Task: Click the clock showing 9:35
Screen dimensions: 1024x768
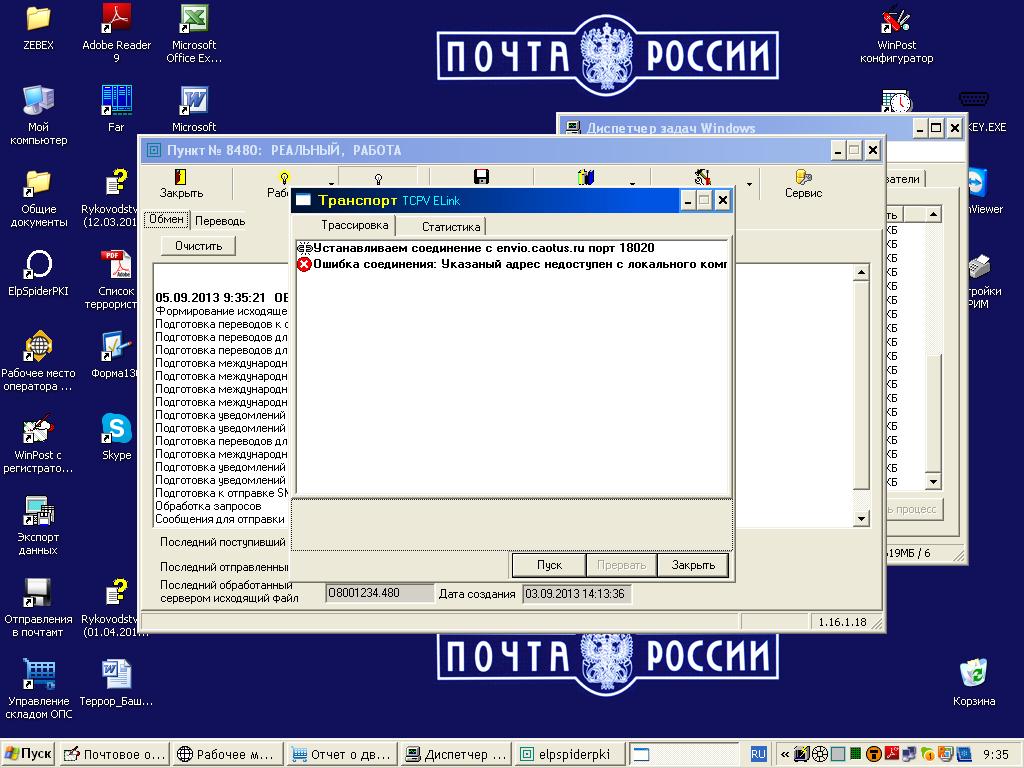Action: click(995, 754)
